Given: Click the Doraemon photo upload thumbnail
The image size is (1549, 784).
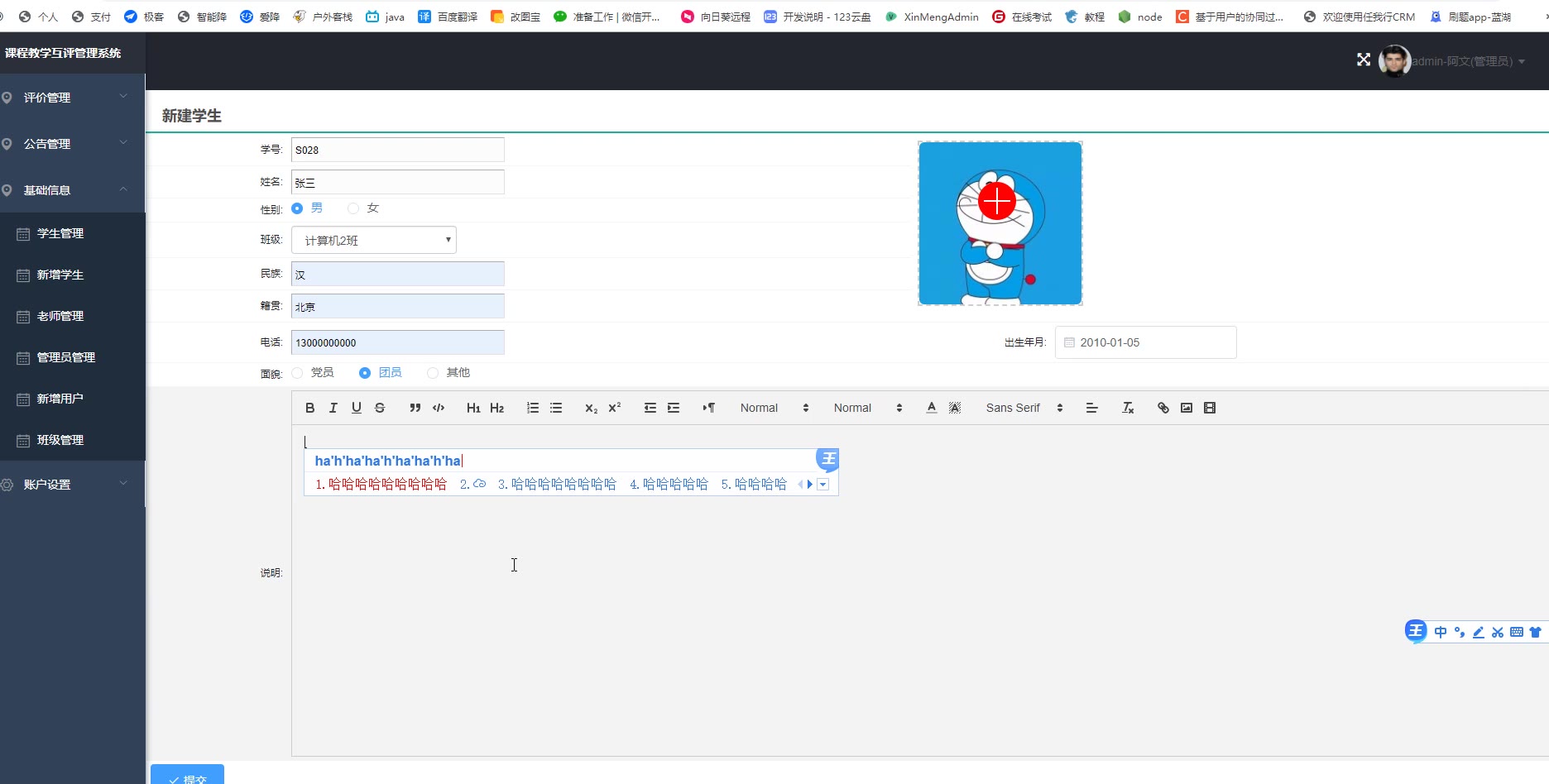Looking at the screenshot, I should click(x=1000, y=223).
